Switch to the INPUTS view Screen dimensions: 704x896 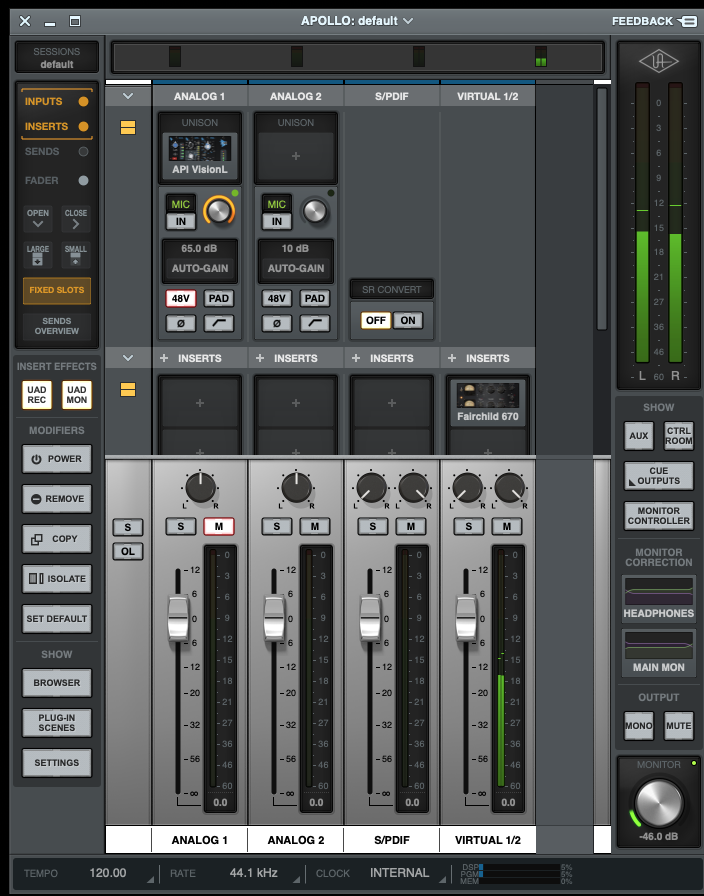[x=56, y=101]
